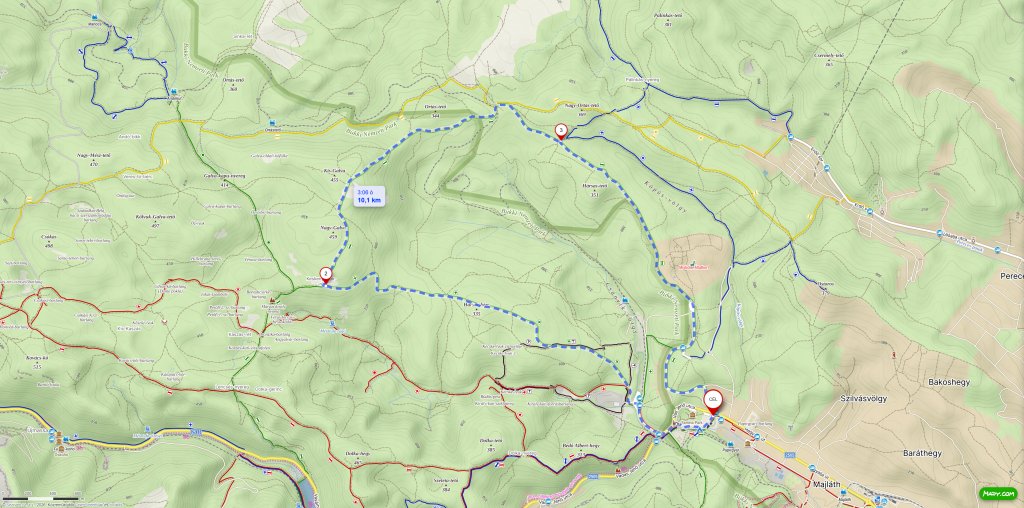Select the Bakóshegy place label
The image size is (1024, 508).
point(949,382)
